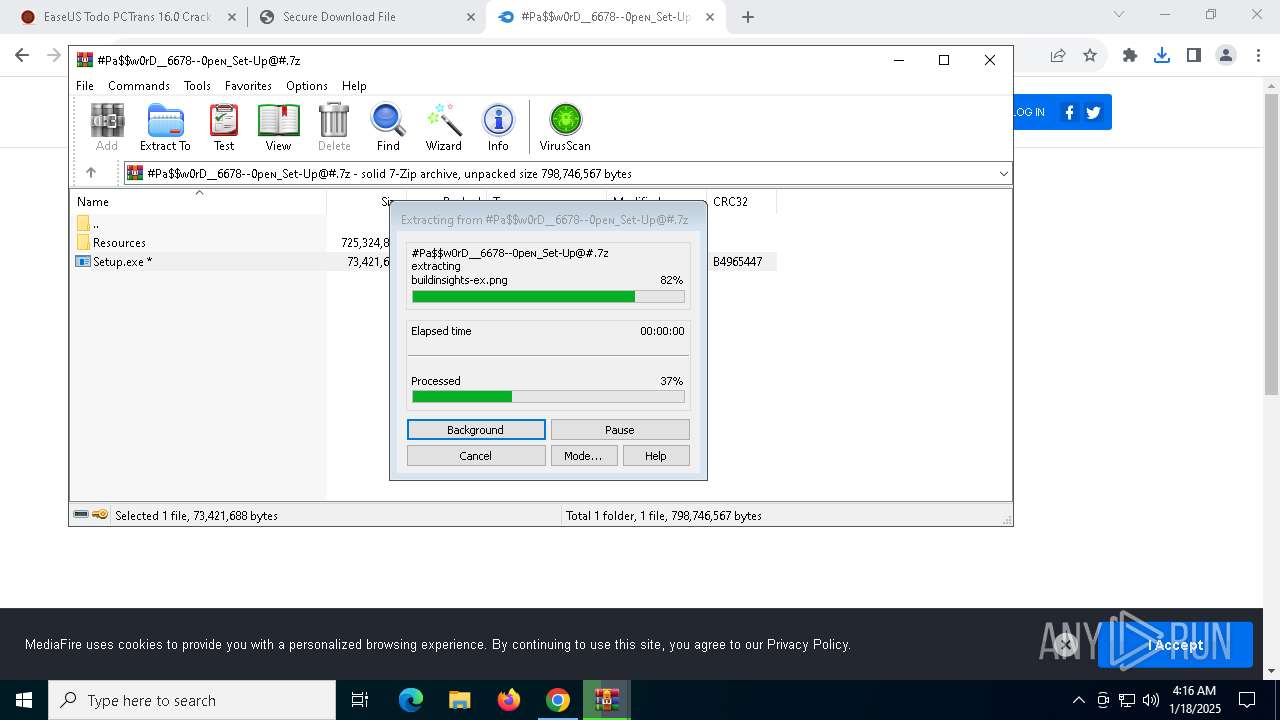Expand the archive path dropdown arrow
The height and width of the screenshot is (720, 1280).
[1003, 174]
